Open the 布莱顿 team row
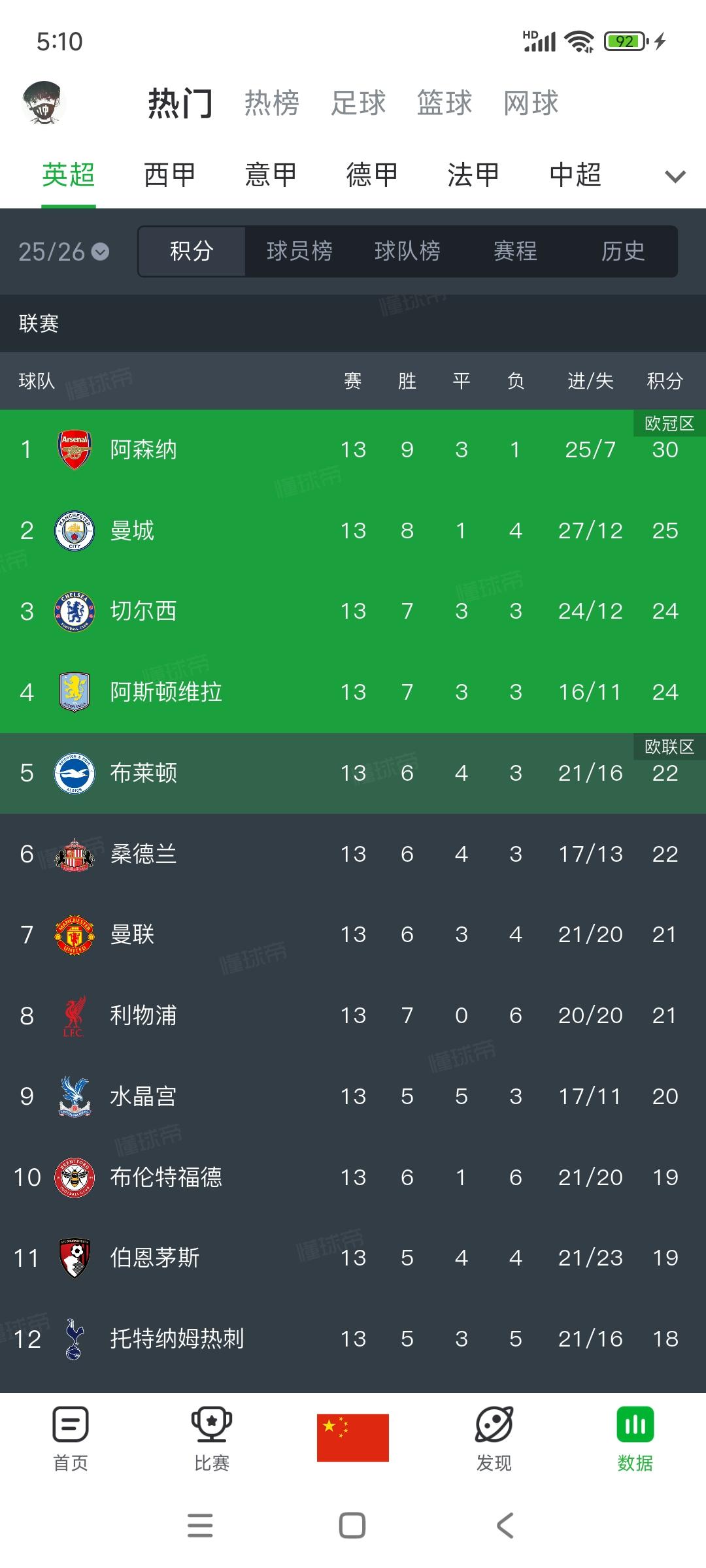 353,773
